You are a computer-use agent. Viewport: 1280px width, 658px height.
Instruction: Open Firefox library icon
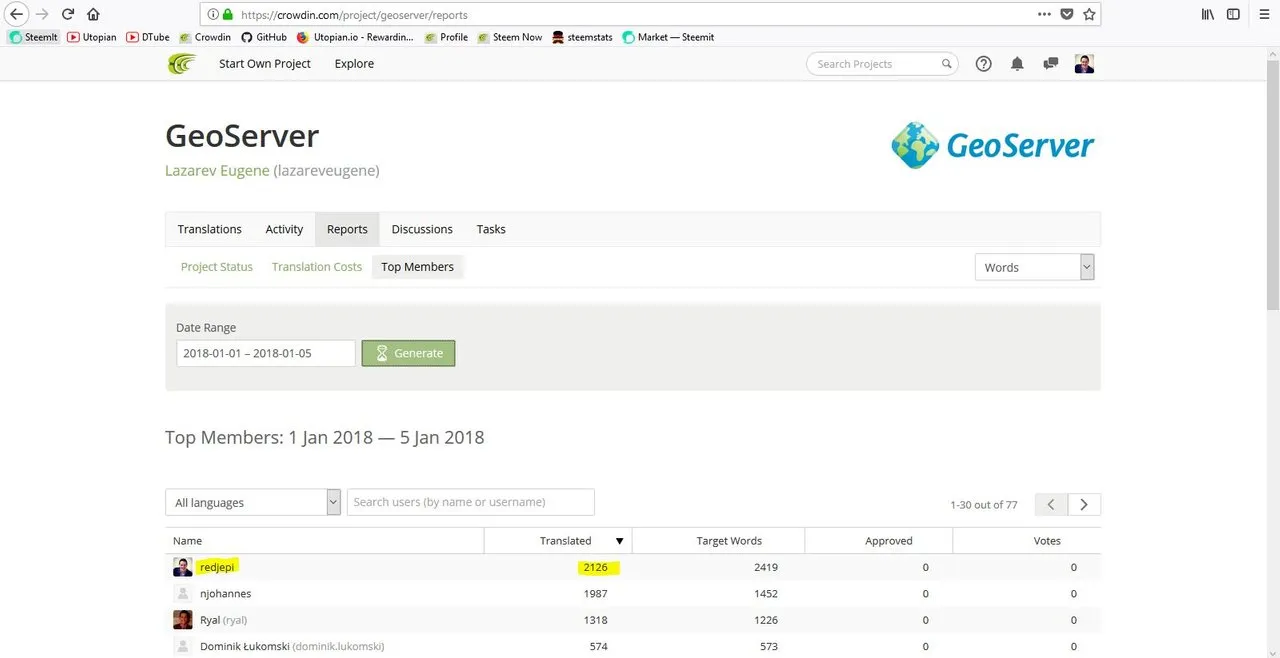(1208, 15)
